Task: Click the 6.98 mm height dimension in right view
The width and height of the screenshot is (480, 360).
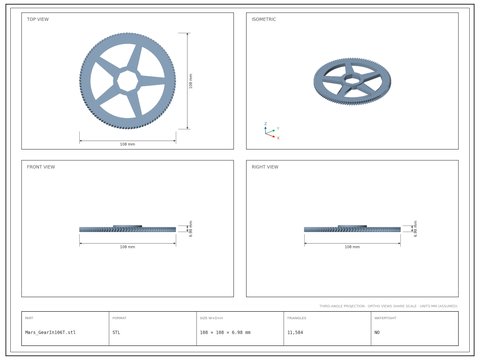Action: click(x=415, y=229)
